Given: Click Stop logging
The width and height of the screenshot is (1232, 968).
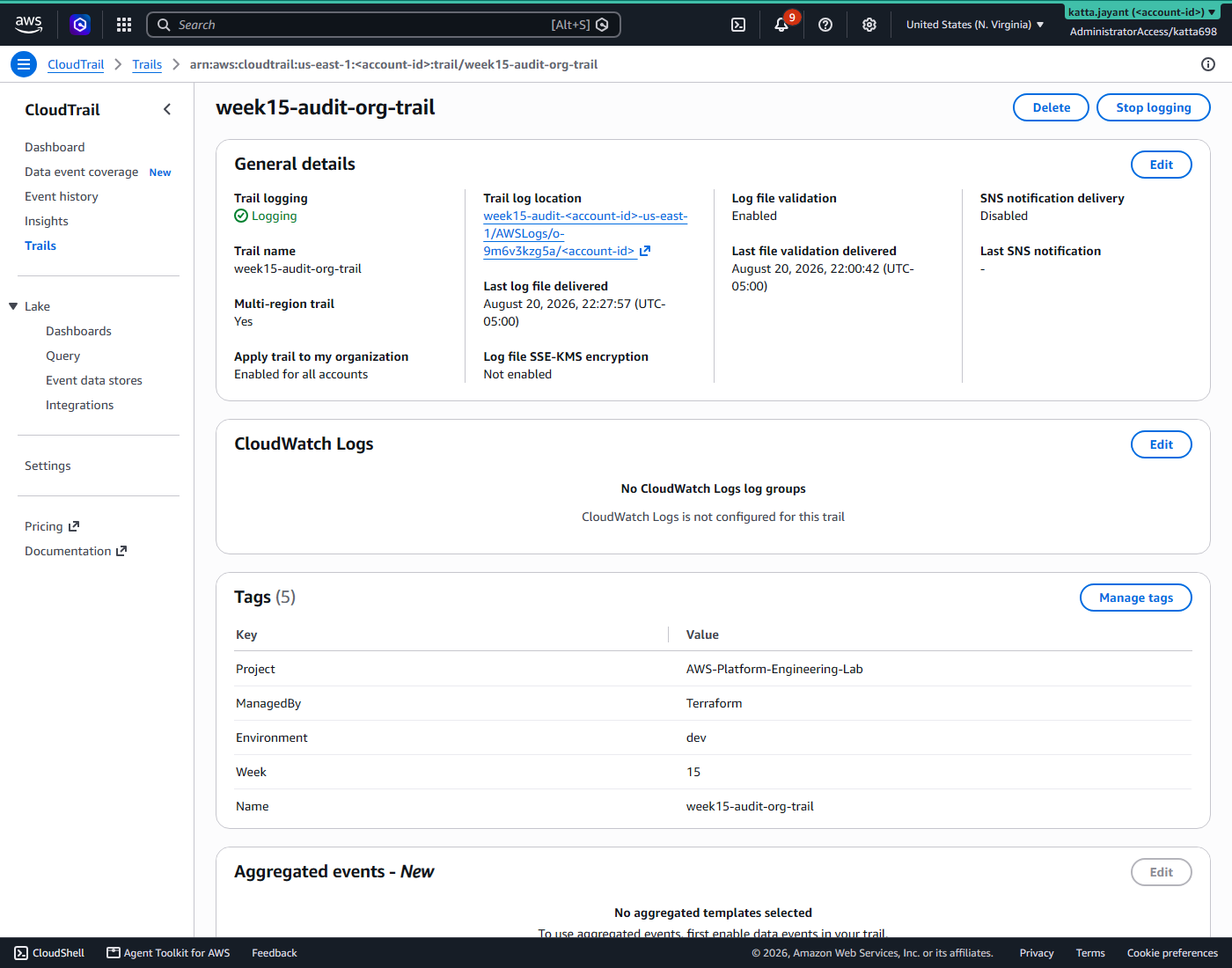Looking at the screenshot, I should 1153,107.
